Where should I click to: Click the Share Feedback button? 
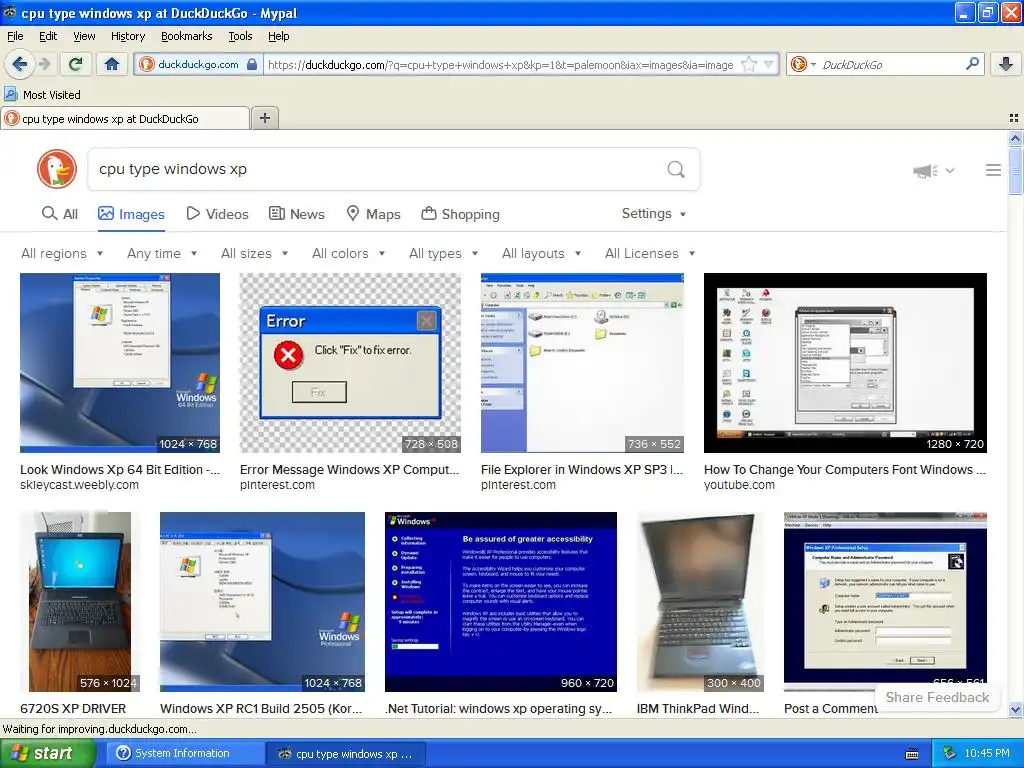(937, 697)
